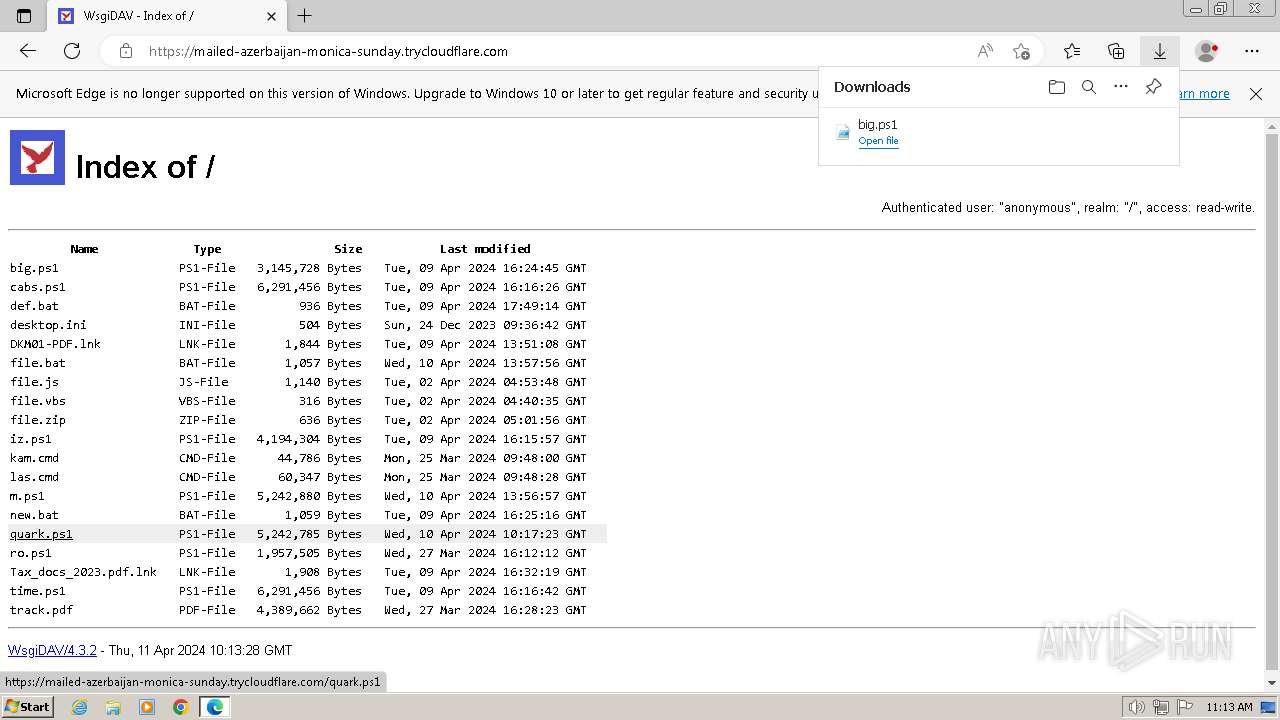Open a new tab with plus

point(305,16)
